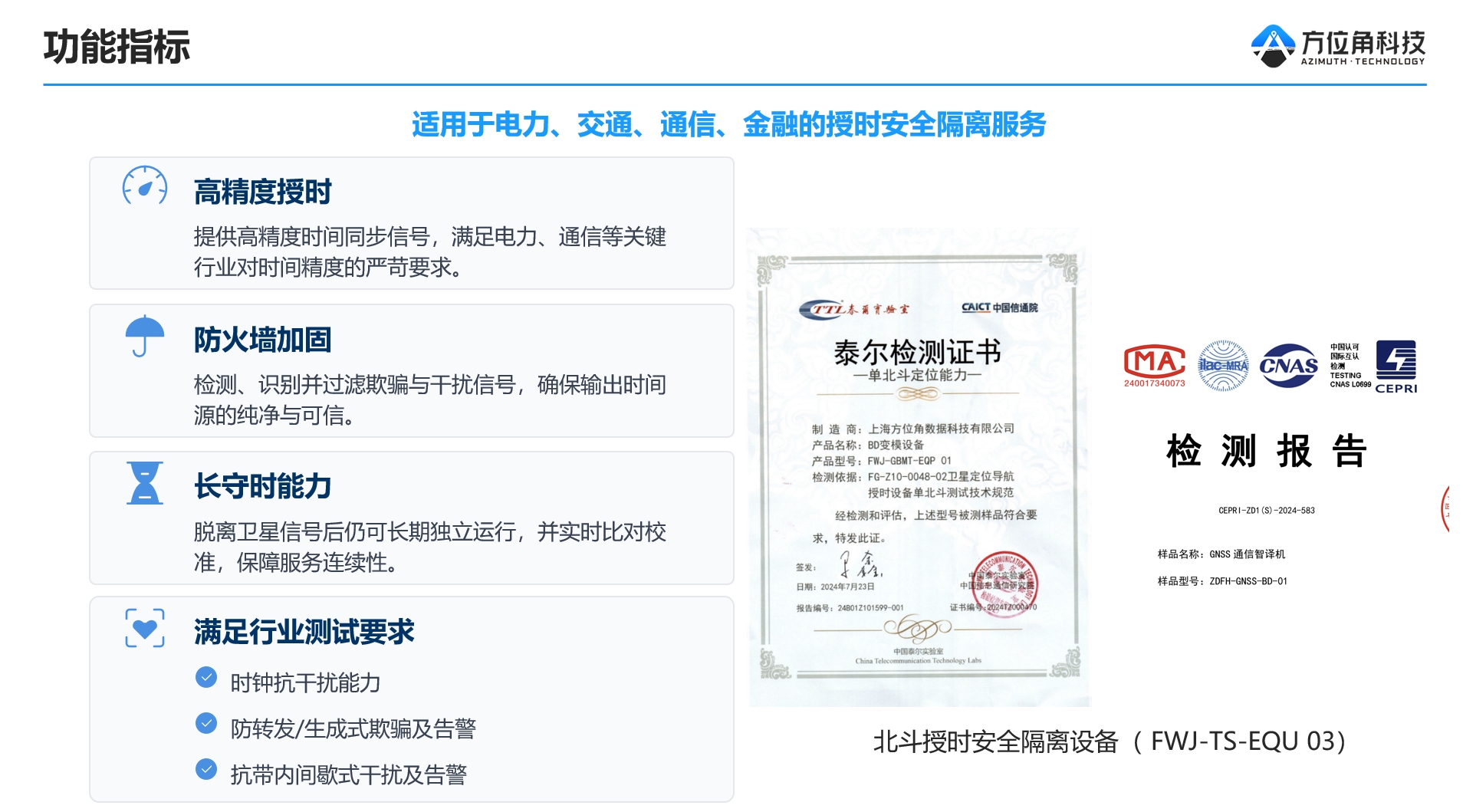Click the FWJ-TS-EQU 03 device caption
Viewport: 1463px width, 812px height.
(1110, 741)
